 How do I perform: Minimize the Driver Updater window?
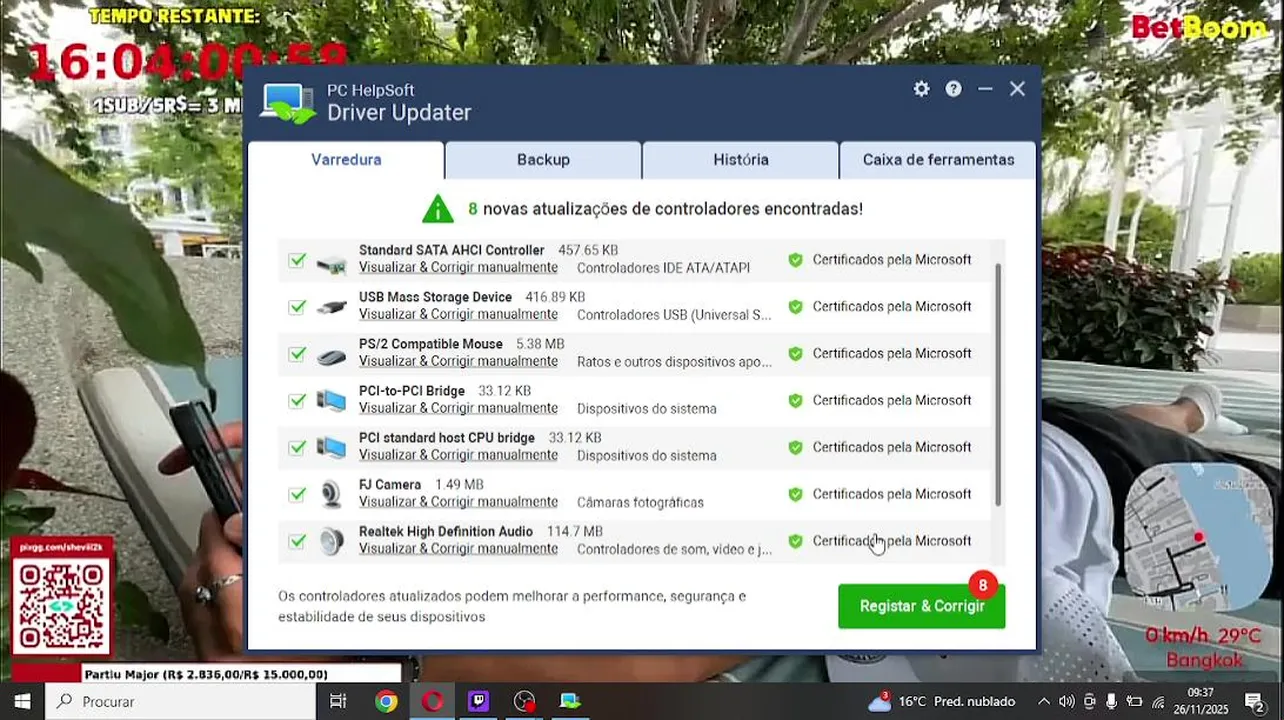(x=985, y=89)
